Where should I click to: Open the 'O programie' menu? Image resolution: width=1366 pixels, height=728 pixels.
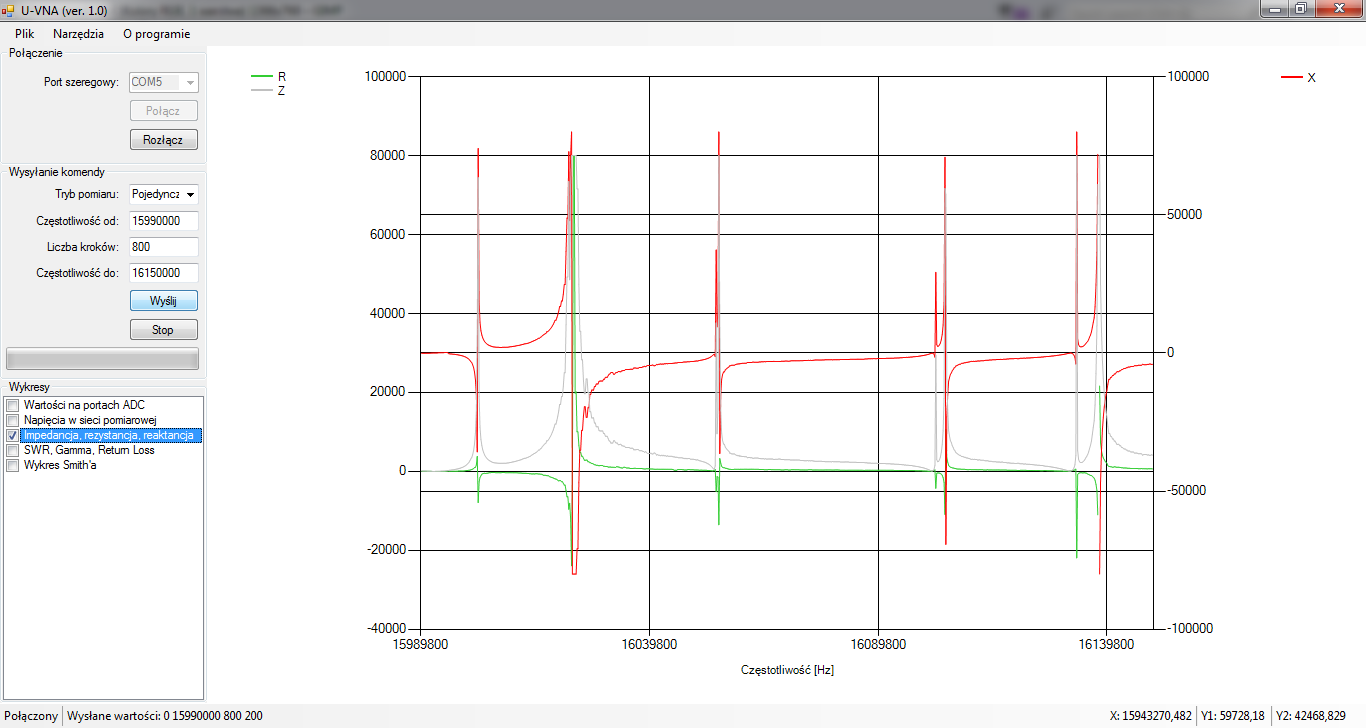[x=156, y=33]
